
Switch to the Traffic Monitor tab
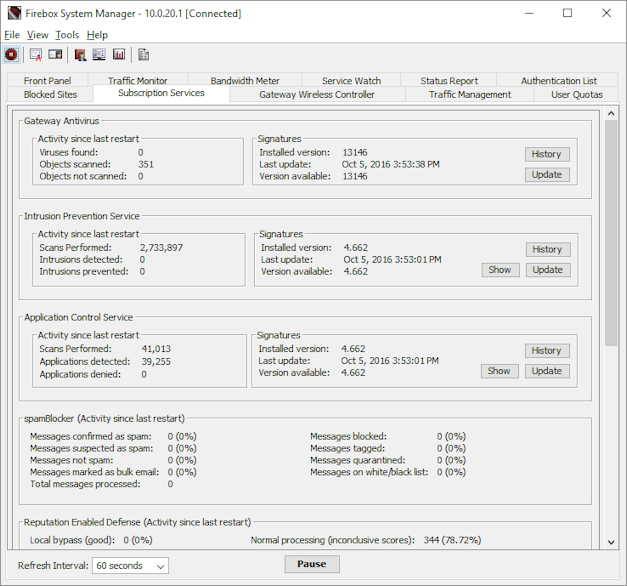pos(137,81)
